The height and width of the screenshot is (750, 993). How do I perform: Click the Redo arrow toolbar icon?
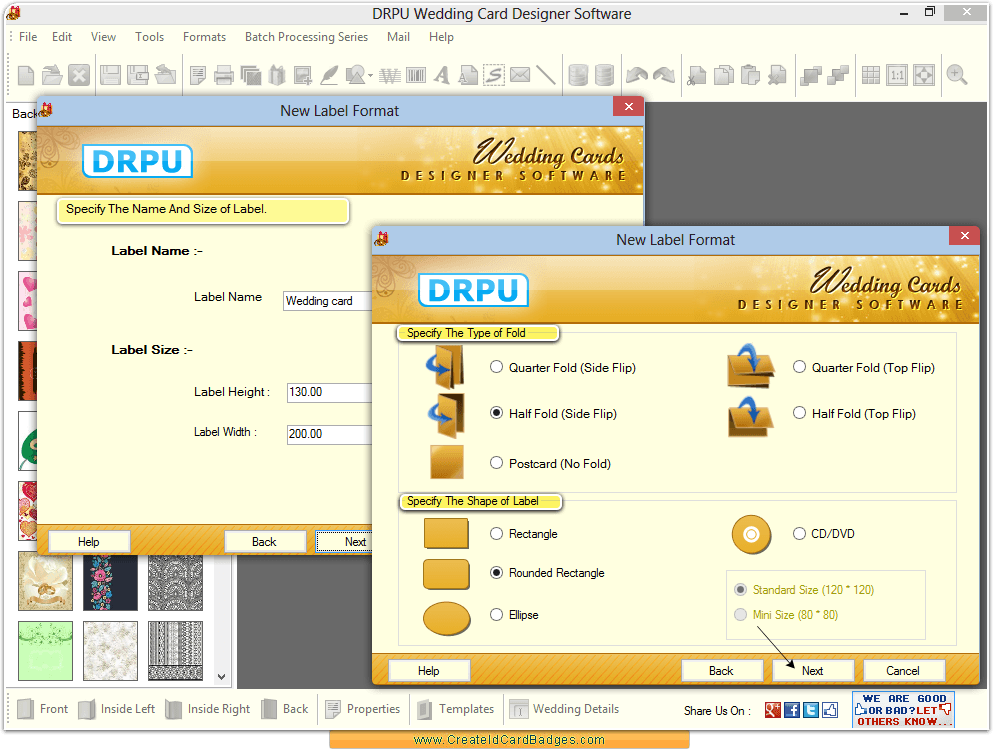tap(664, 75)
